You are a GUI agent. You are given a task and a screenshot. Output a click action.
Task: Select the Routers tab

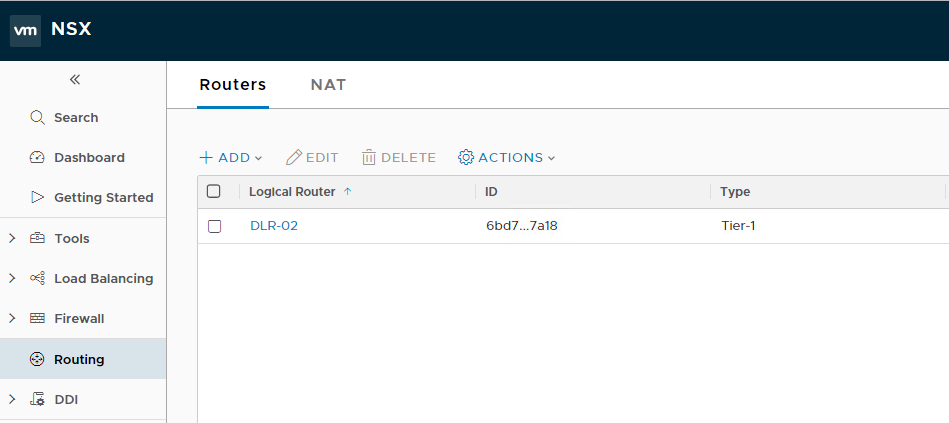(x=233, y=85)
